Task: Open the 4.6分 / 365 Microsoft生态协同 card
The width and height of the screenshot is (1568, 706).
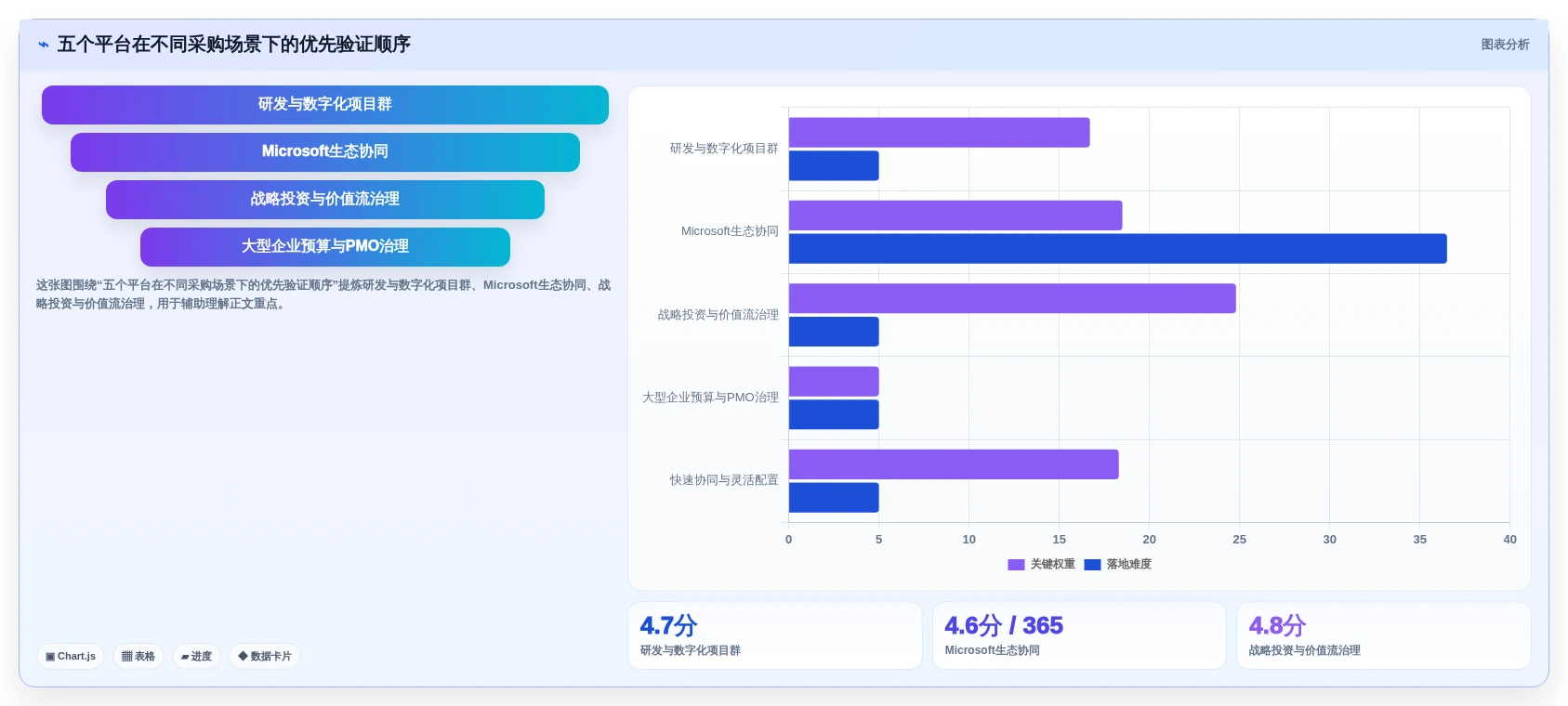Action: 1079,635
